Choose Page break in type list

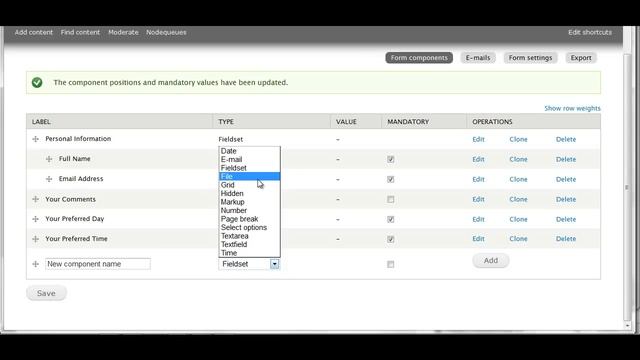249,219
